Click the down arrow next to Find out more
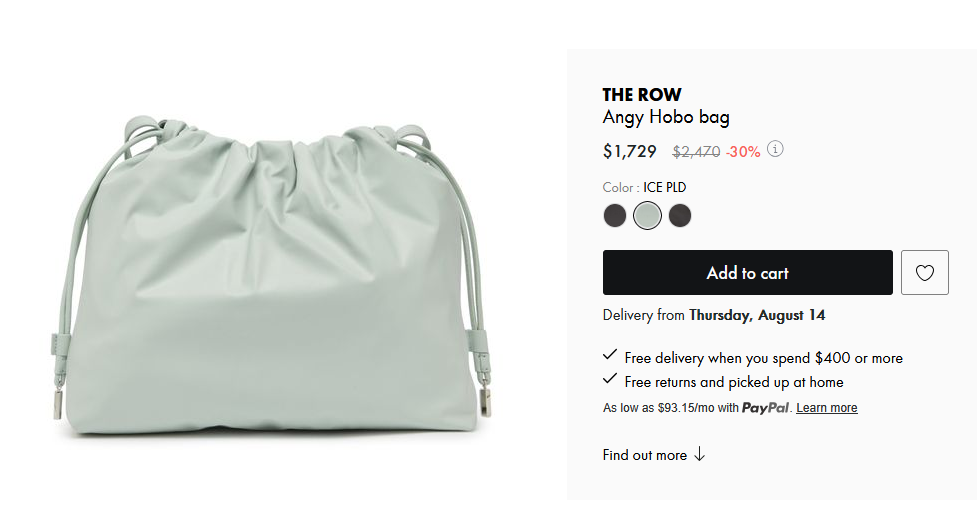 tap(700, 454)
